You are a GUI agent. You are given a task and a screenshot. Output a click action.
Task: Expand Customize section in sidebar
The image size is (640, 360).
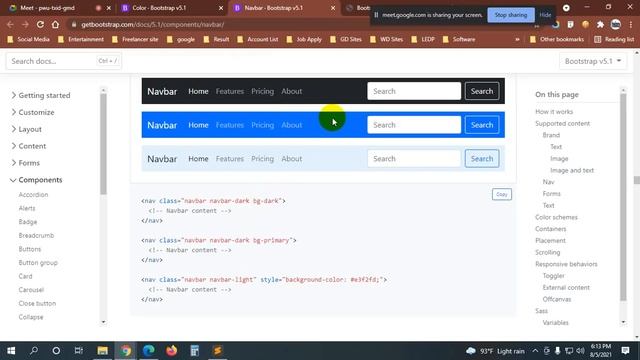click(33, 112)
